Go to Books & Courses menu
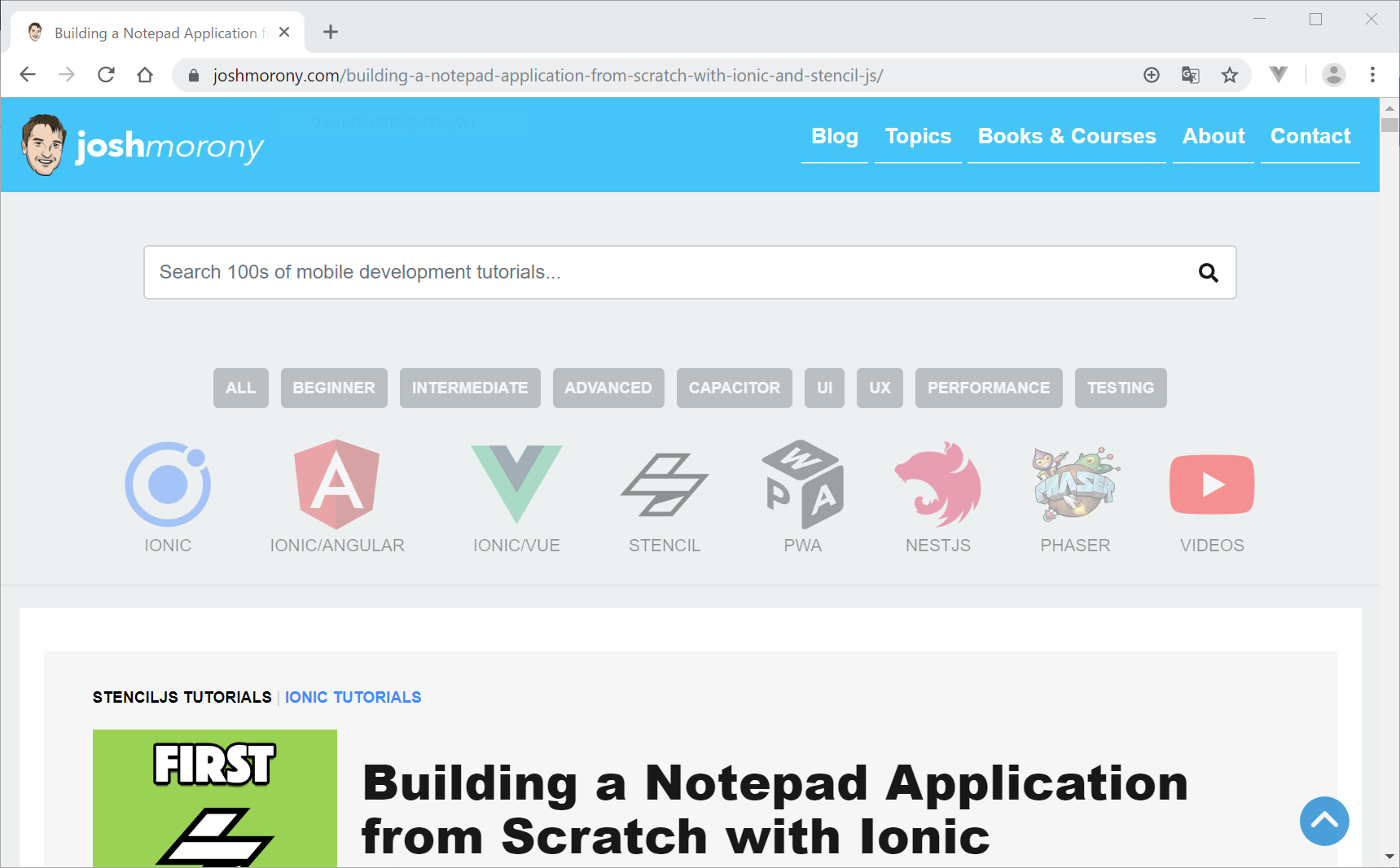The height and width of the screenshot is (868, 1400). pos(1066,137)
